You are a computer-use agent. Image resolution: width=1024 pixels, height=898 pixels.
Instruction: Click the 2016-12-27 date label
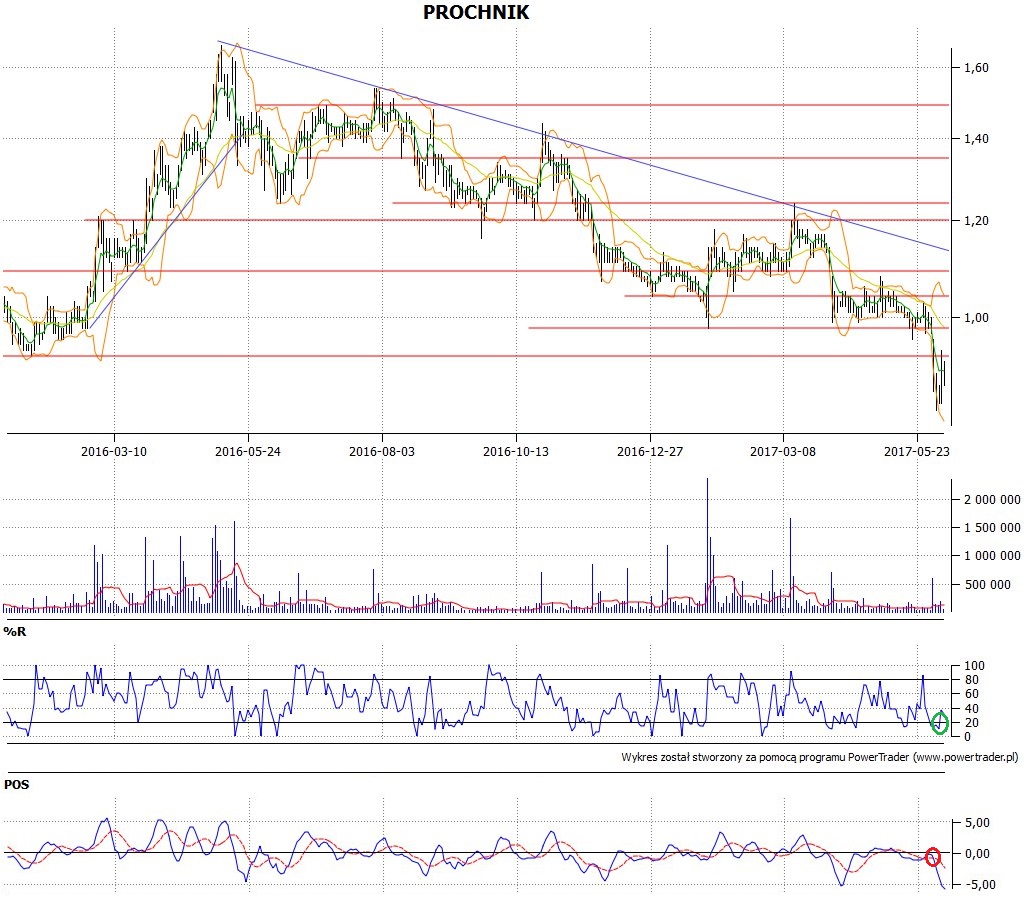click(650, 451)
